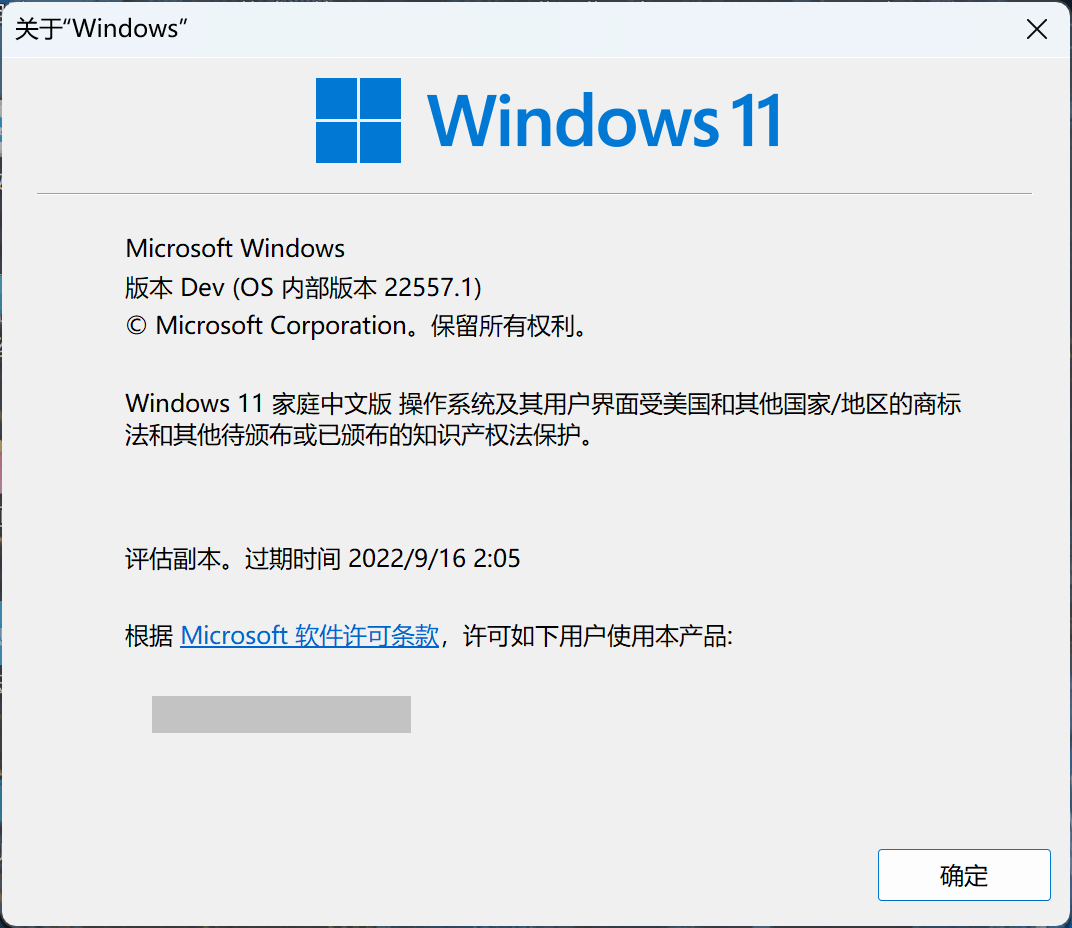
Task: Click the 确定 button
Action: (x=964, y=875)
